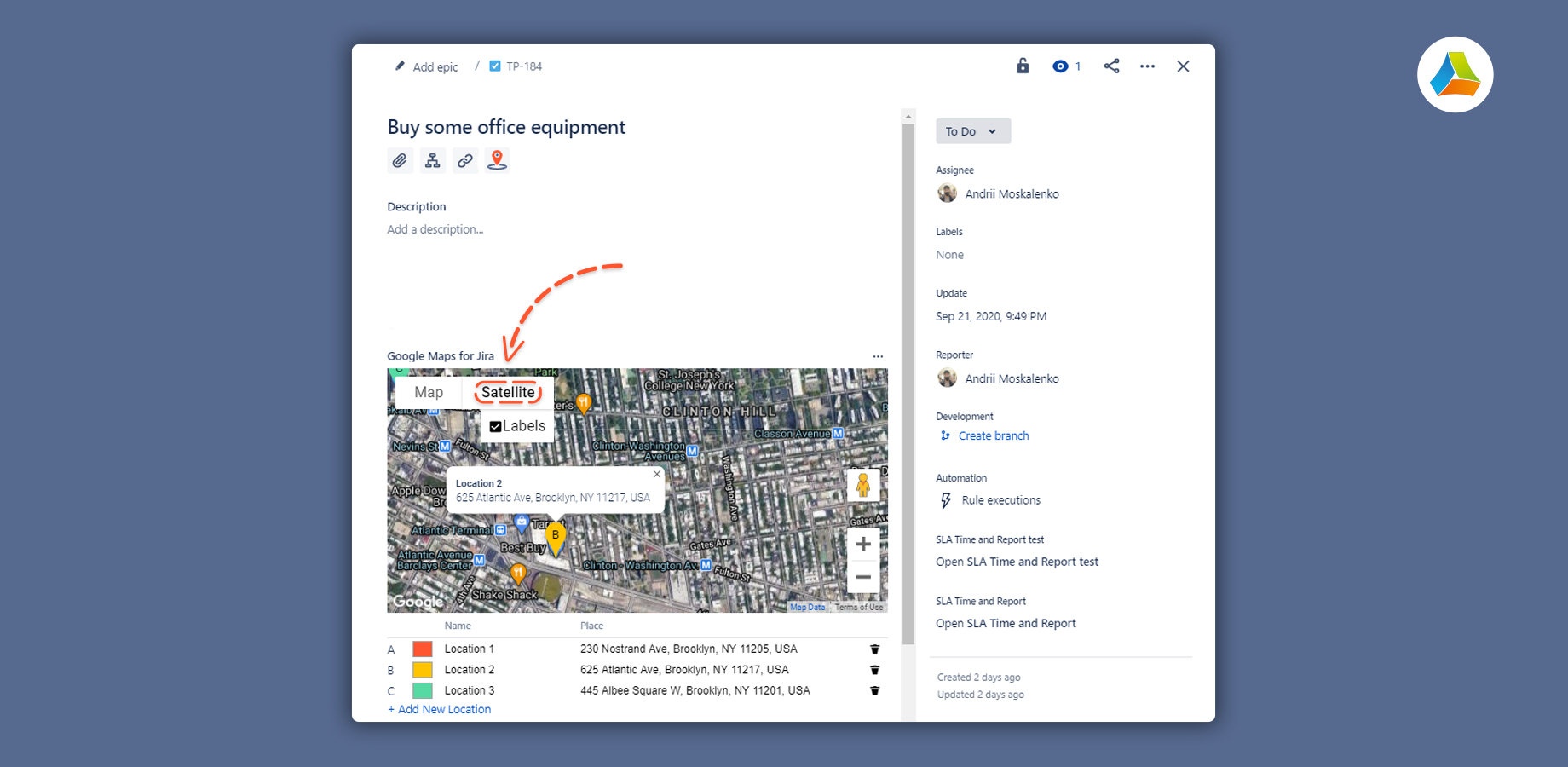Click the yellow Location 2 color swatch
Screen dimensions: 1568x767
(x=423, y=670)
